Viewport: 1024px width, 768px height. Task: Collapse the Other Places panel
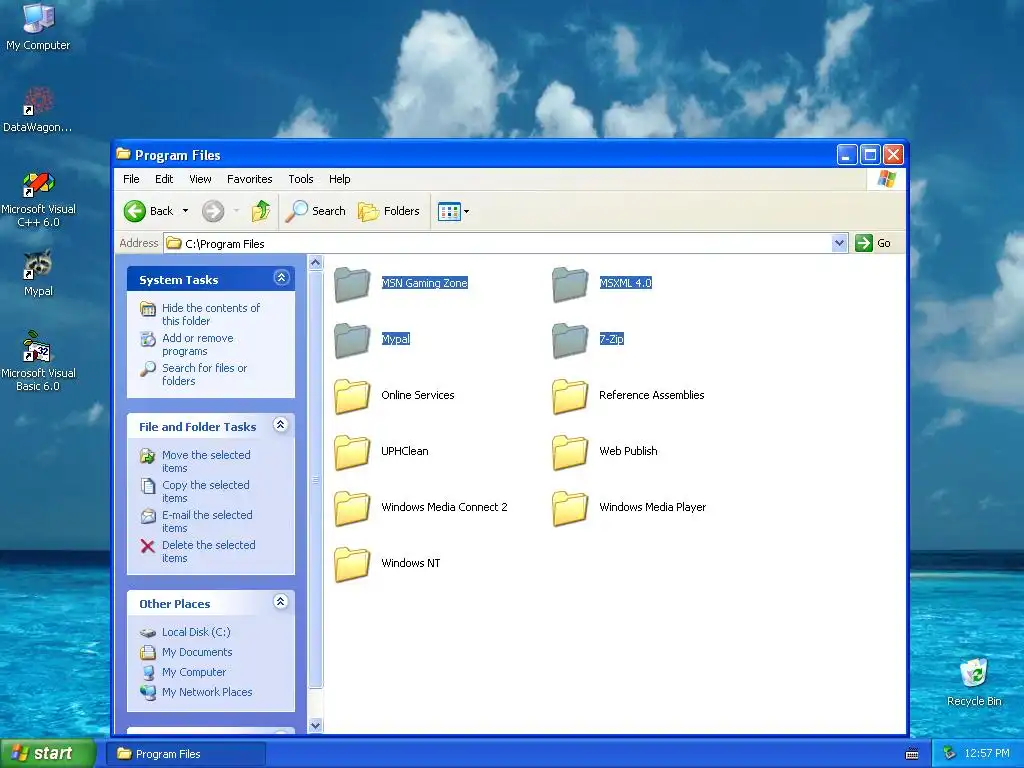tap(281, 602)
